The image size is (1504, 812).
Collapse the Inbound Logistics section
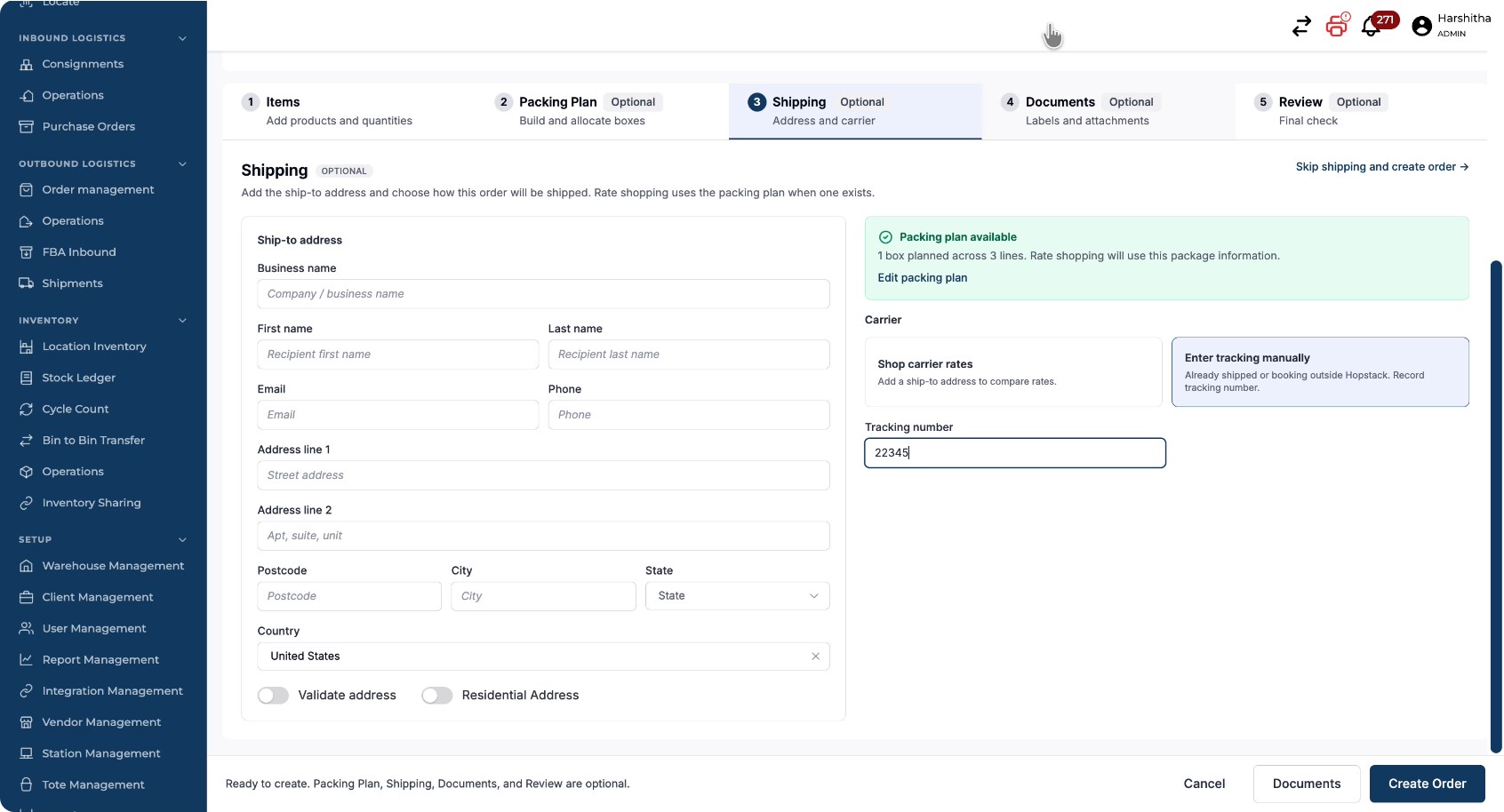point(182,38)
